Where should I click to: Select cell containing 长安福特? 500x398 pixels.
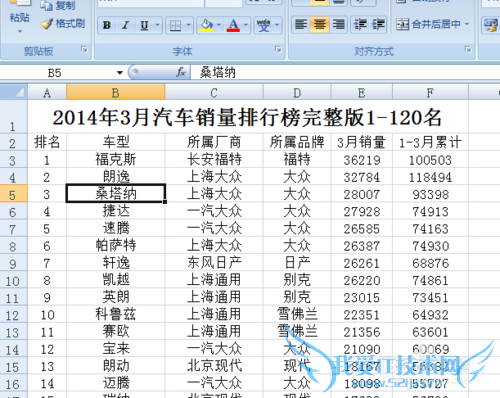[214, 160]
